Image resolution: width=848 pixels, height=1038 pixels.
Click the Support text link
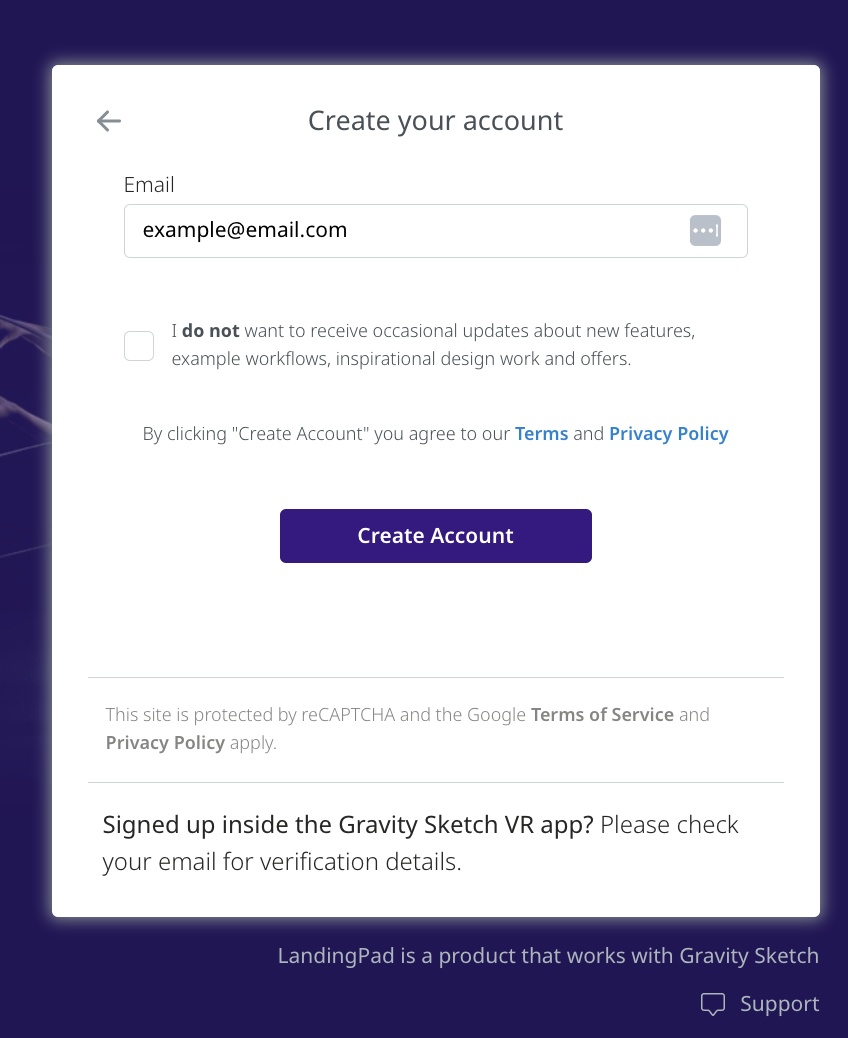[x=780, y=1004]
